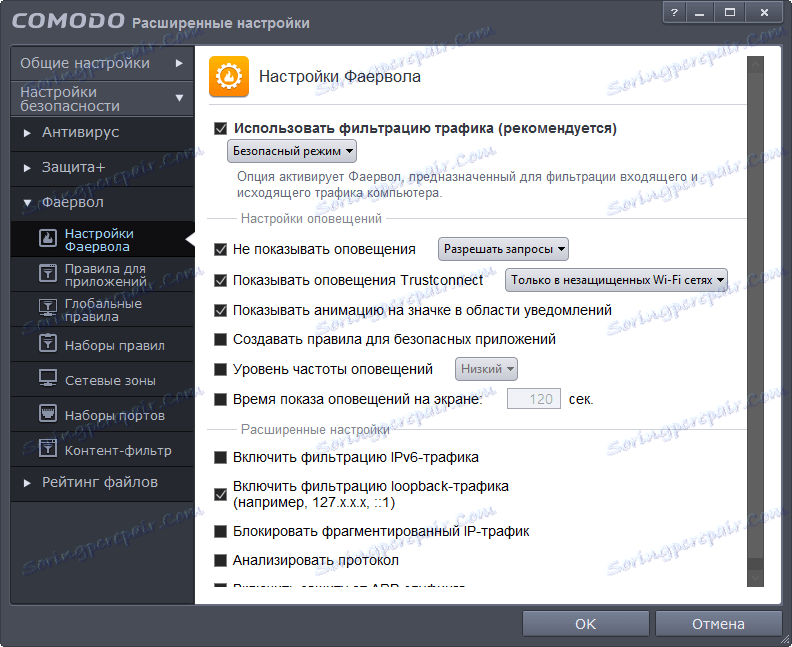Select Контент-фильтр menu entry
The width and height of the screenshot is (792, 647).
coord(102,450)
